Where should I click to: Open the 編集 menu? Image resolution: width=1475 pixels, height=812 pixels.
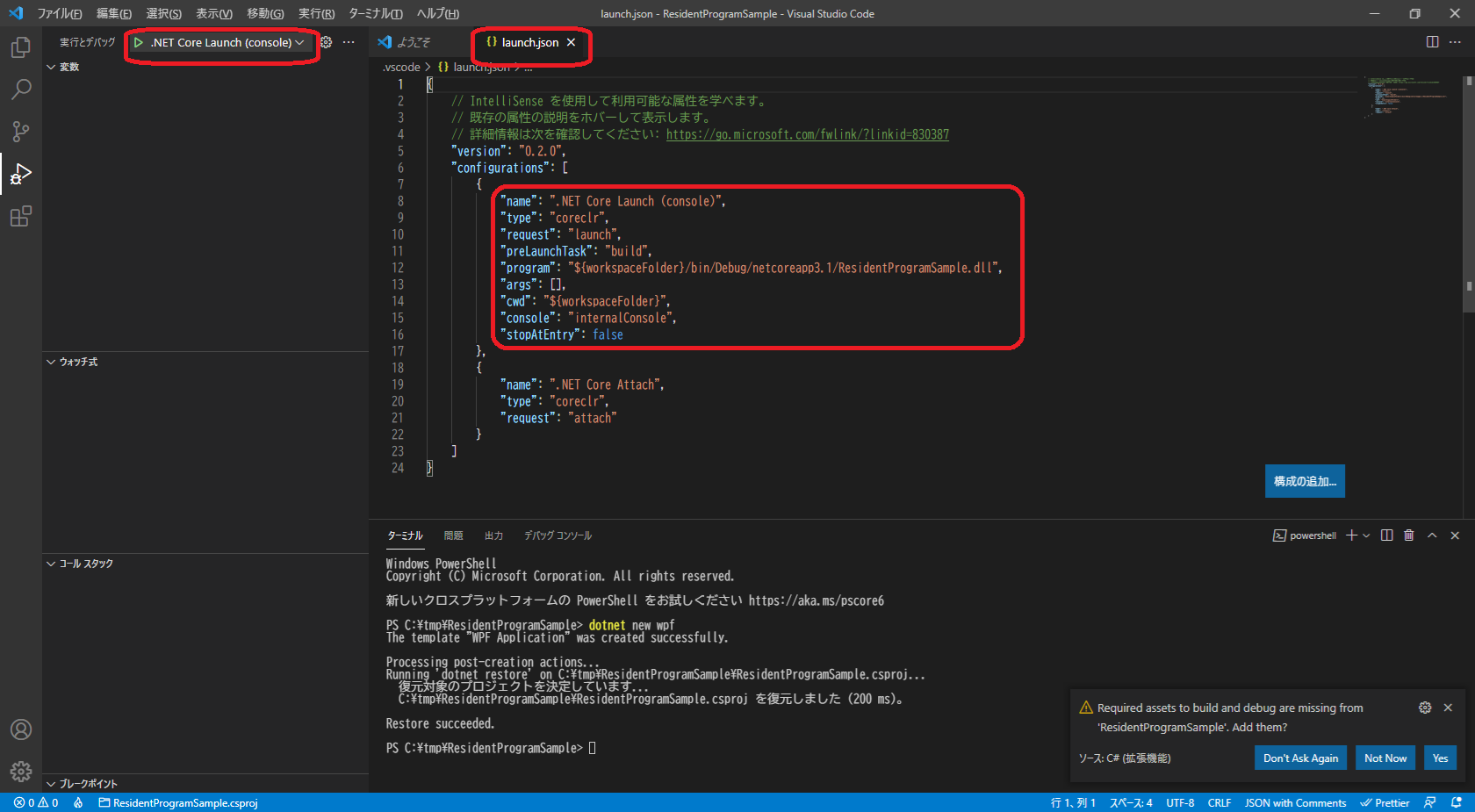[x=114, y=13]
